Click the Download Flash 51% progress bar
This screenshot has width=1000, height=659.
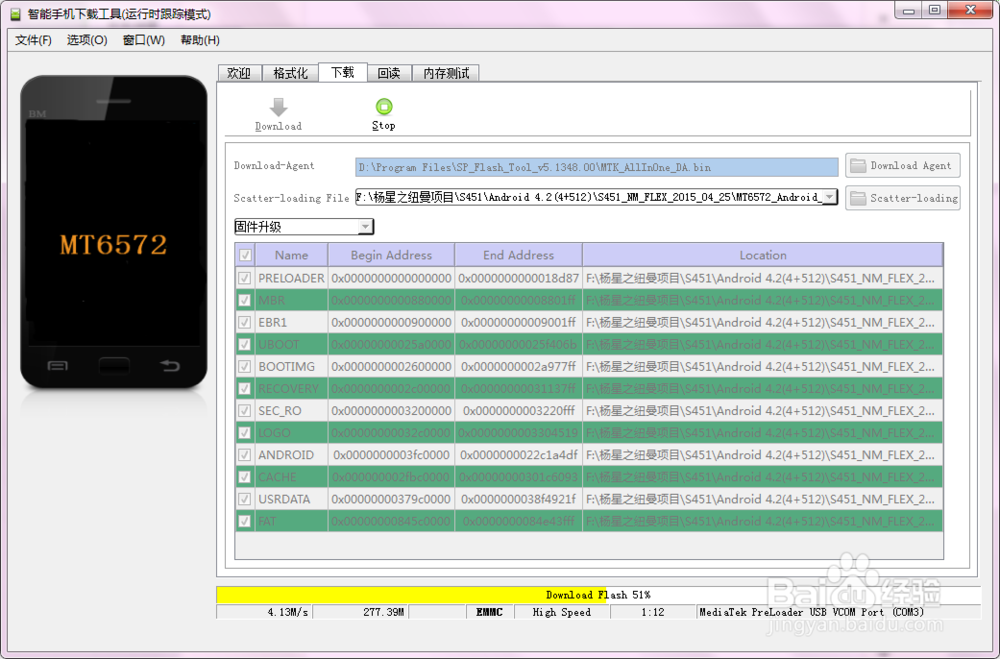click(598, 595)
